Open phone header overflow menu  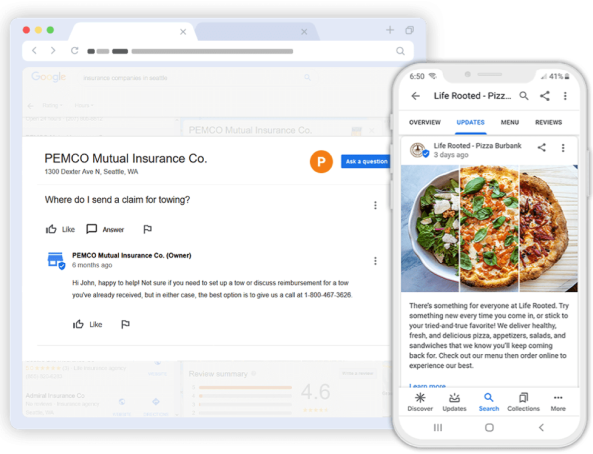pyautogui.click(x=565, y=96)
